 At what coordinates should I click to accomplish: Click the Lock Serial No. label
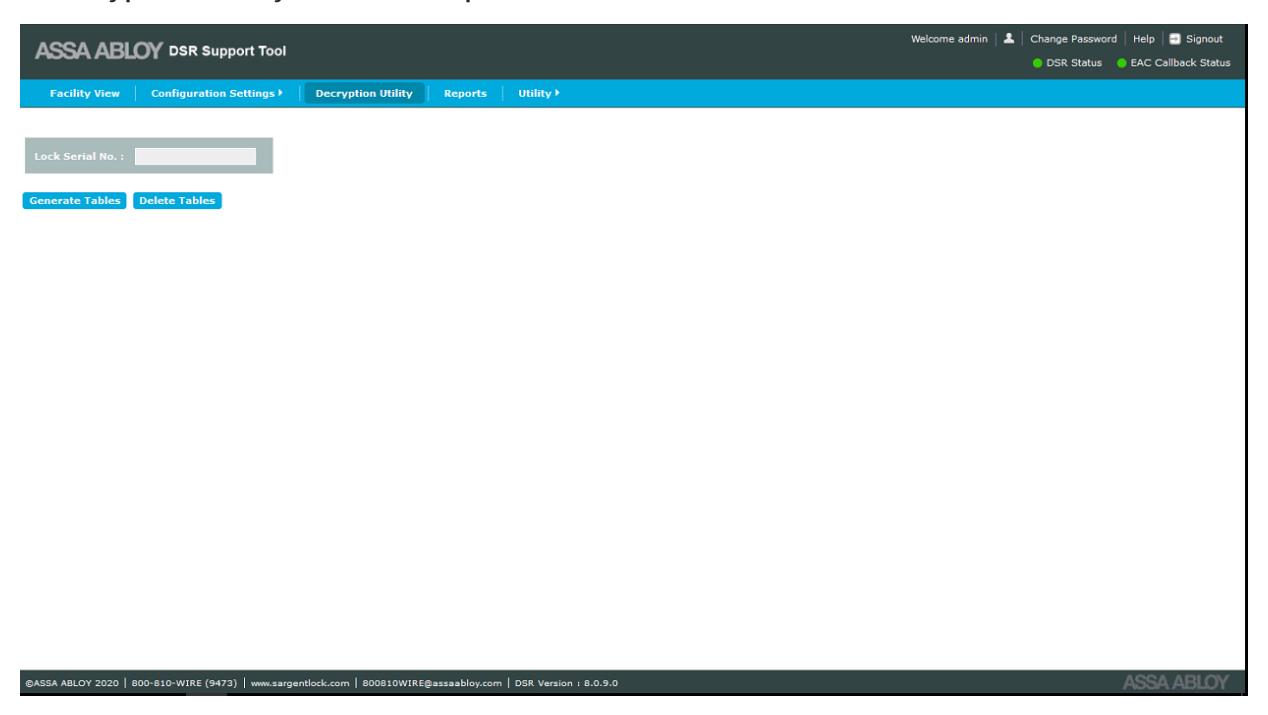click(x=79, y=156)
